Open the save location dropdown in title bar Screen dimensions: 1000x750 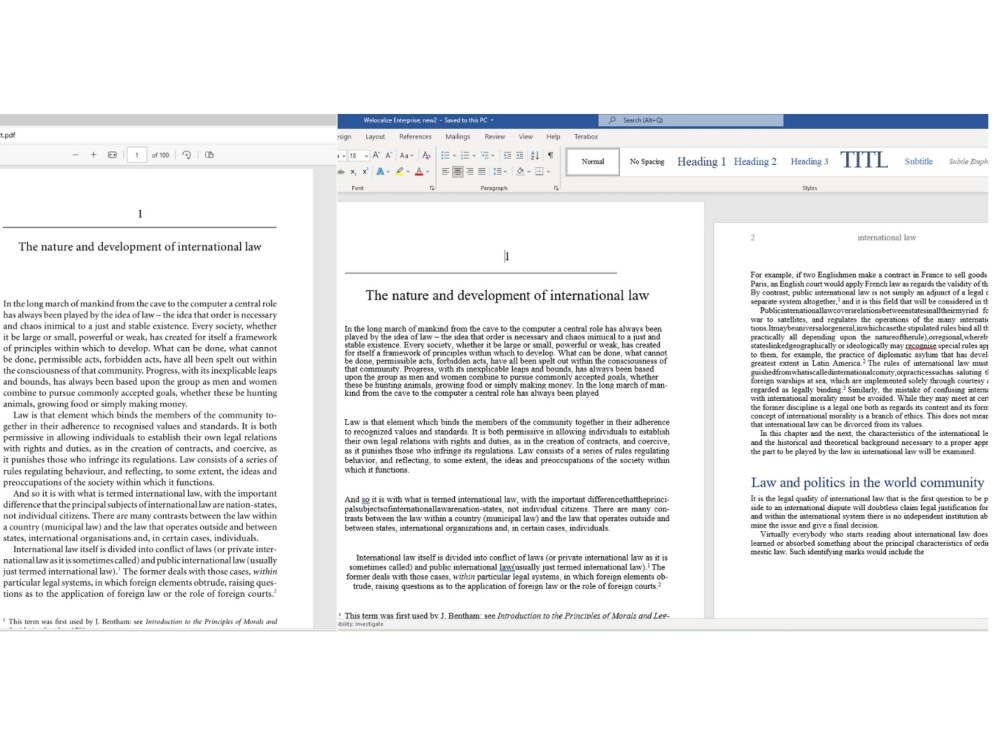pos(492,120)
